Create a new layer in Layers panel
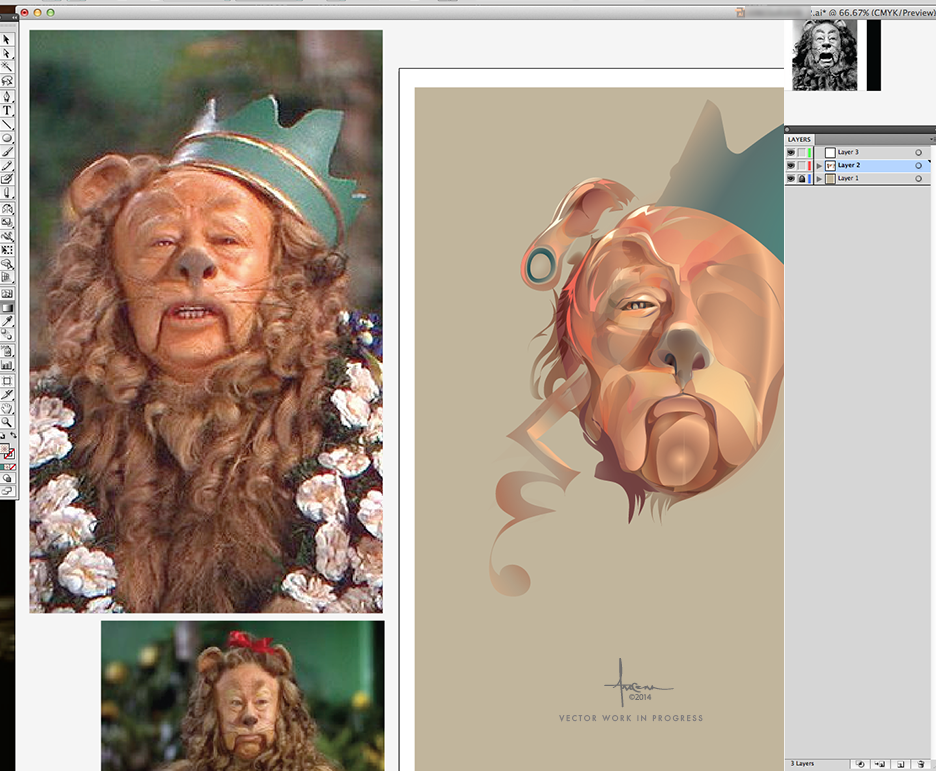Screen dimensions: 936x771 (x=900, y=764)
